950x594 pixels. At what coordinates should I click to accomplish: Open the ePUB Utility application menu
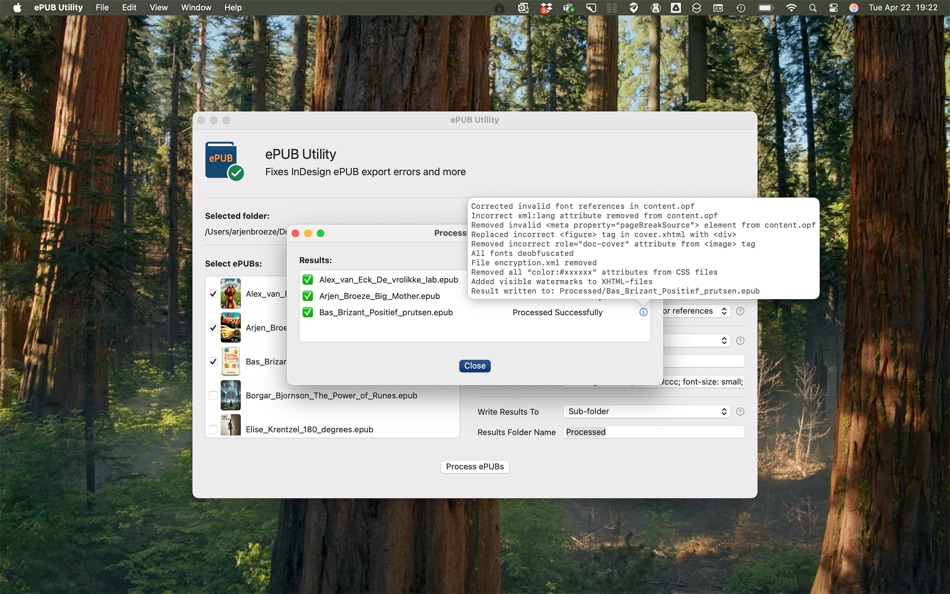[58, 7]
